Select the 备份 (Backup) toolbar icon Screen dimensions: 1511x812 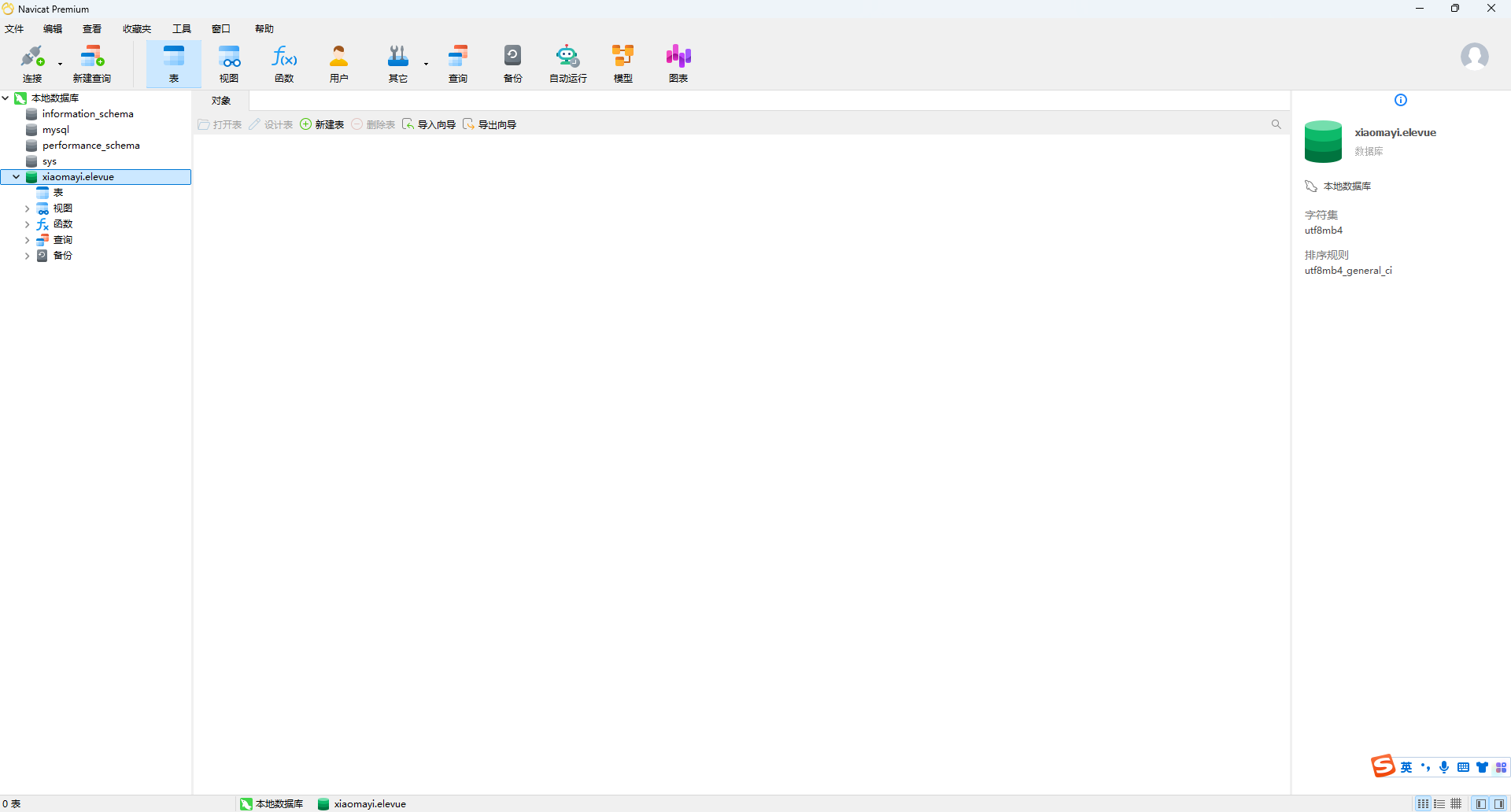[x=513, y=64]
